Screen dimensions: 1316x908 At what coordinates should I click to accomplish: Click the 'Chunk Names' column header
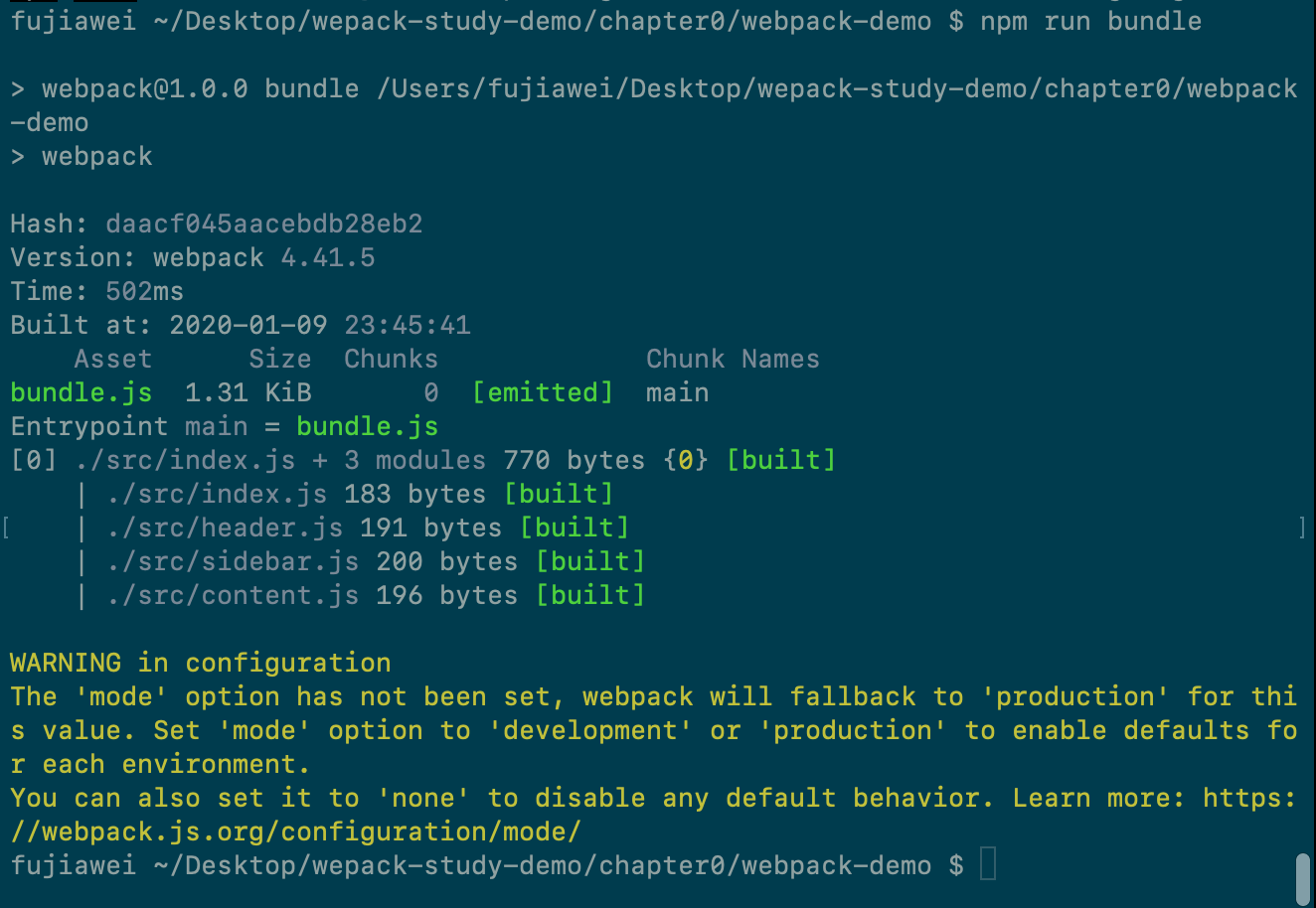coord(733,359)
